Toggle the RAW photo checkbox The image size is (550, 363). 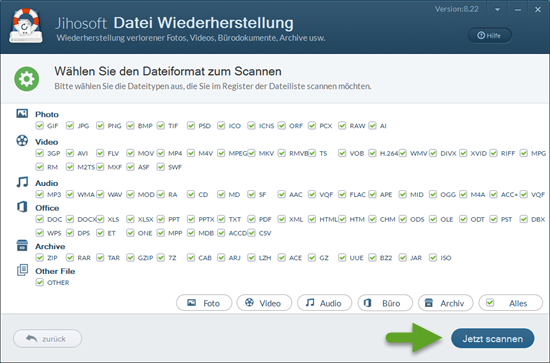(342, 126)
